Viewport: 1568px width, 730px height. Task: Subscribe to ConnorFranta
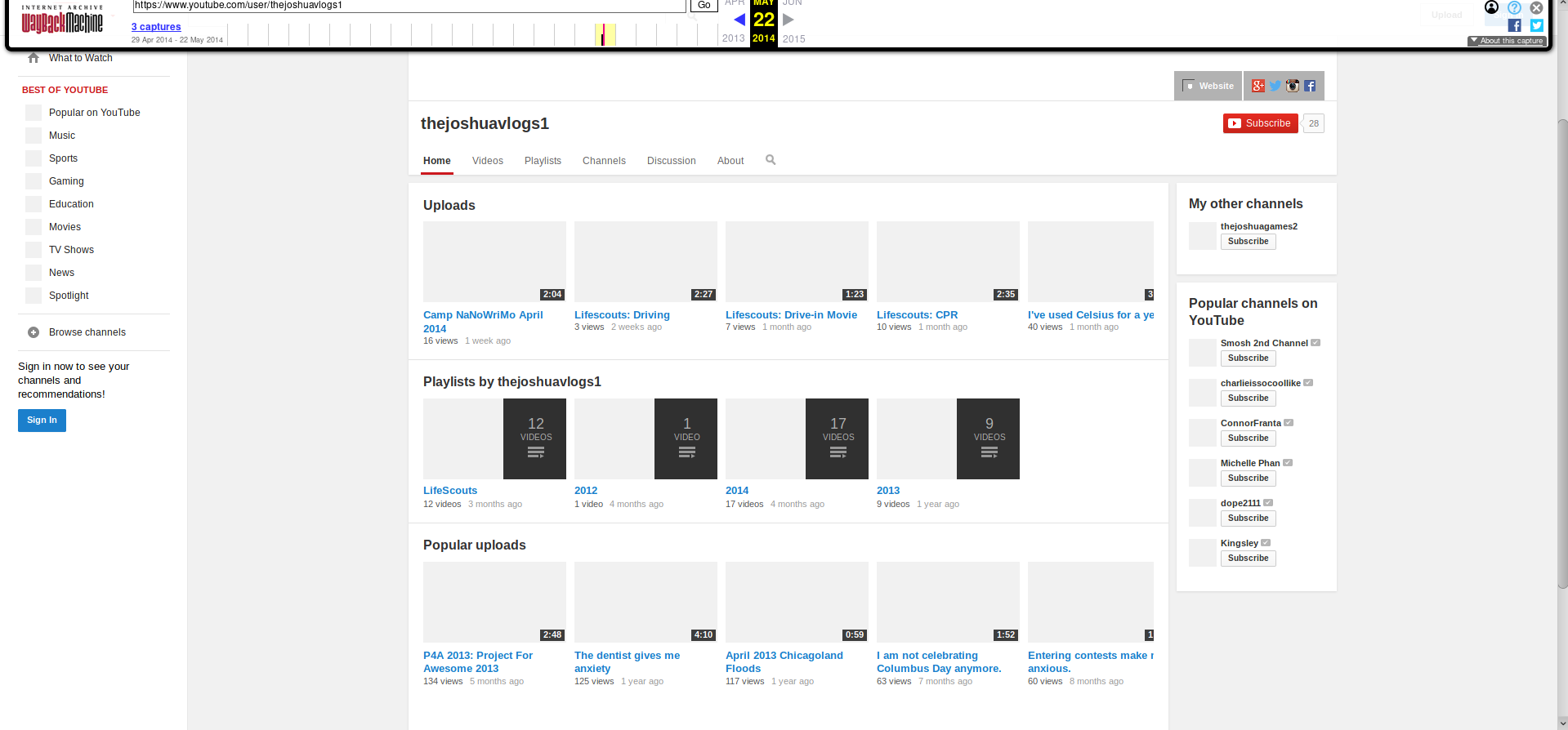(1248, 438)
